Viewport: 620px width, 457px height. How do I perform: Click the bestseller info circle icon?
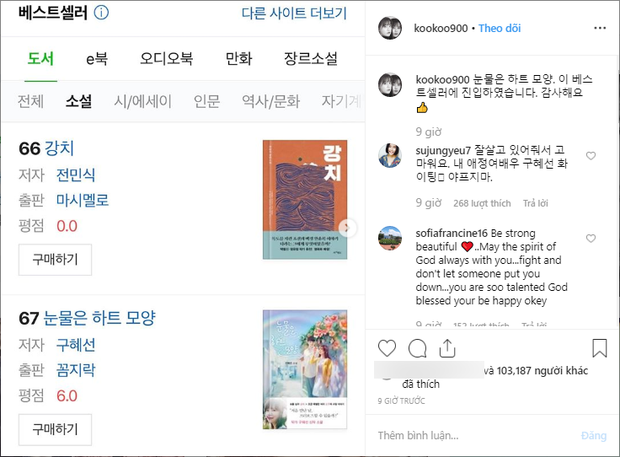point(101,13)
